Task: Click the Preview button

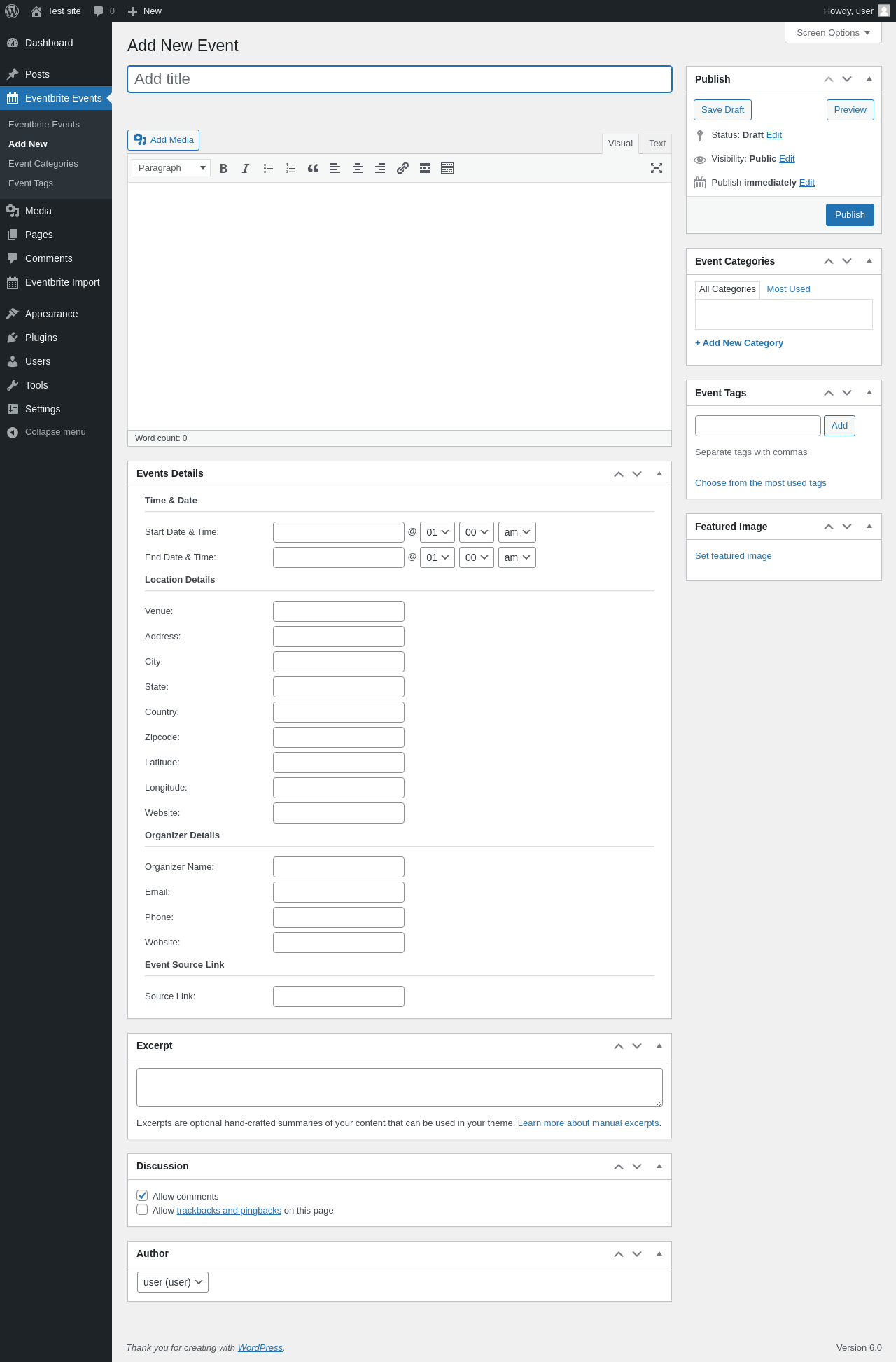Action: (x=850, y=110)
